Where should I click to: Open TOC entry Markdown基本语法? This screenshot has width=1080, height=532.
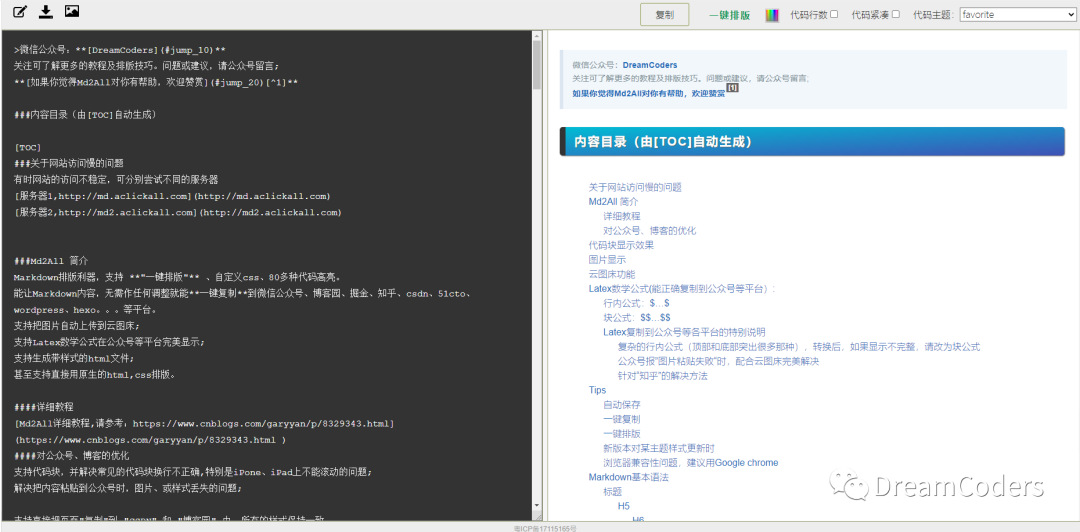tap(628, 477)
